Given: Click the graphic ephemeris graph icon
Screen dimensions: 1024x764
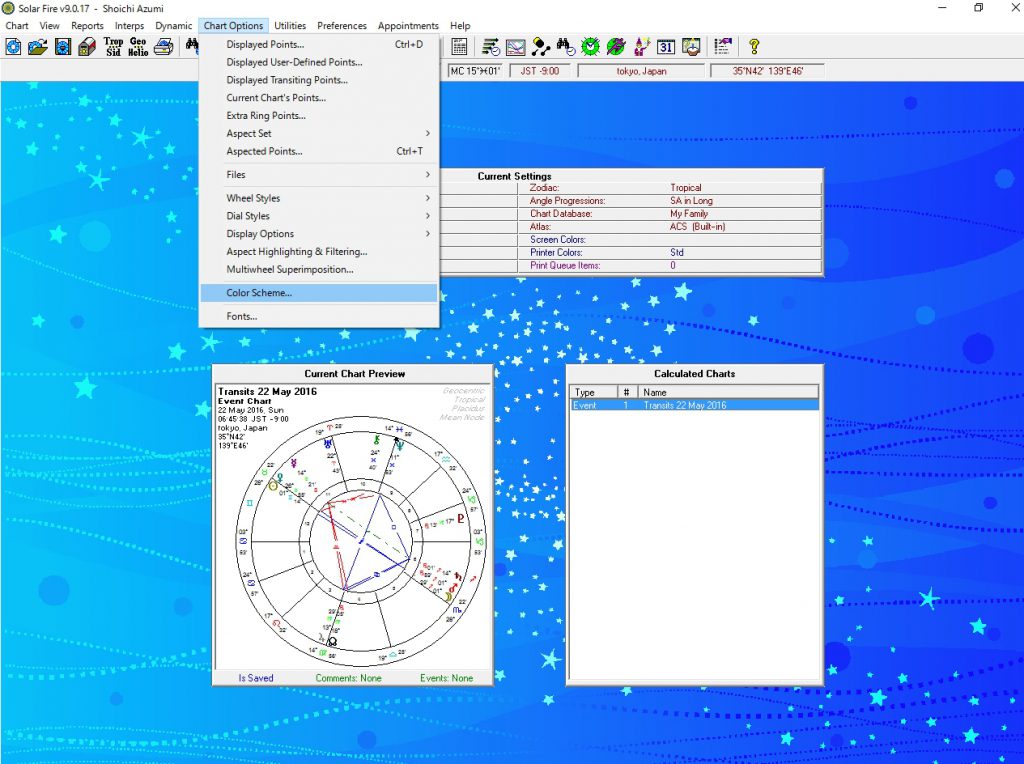Looking at the screenshot, I should click(x=516, y=46).
